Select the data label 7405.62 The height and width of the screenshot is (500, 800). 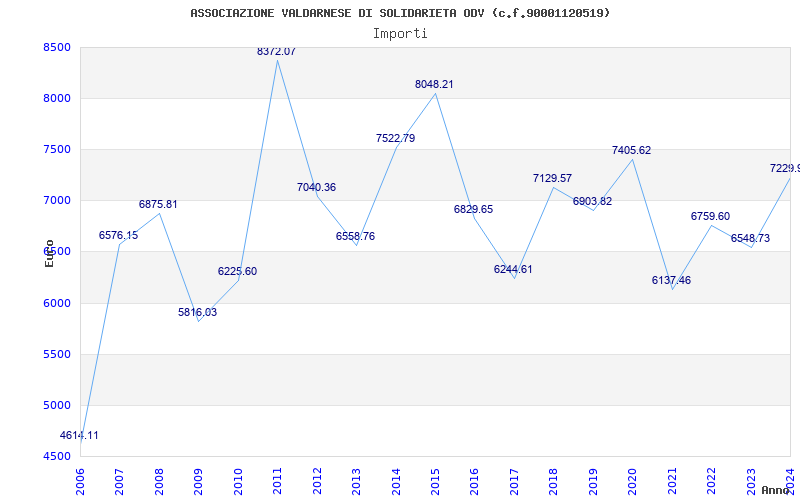632,151
